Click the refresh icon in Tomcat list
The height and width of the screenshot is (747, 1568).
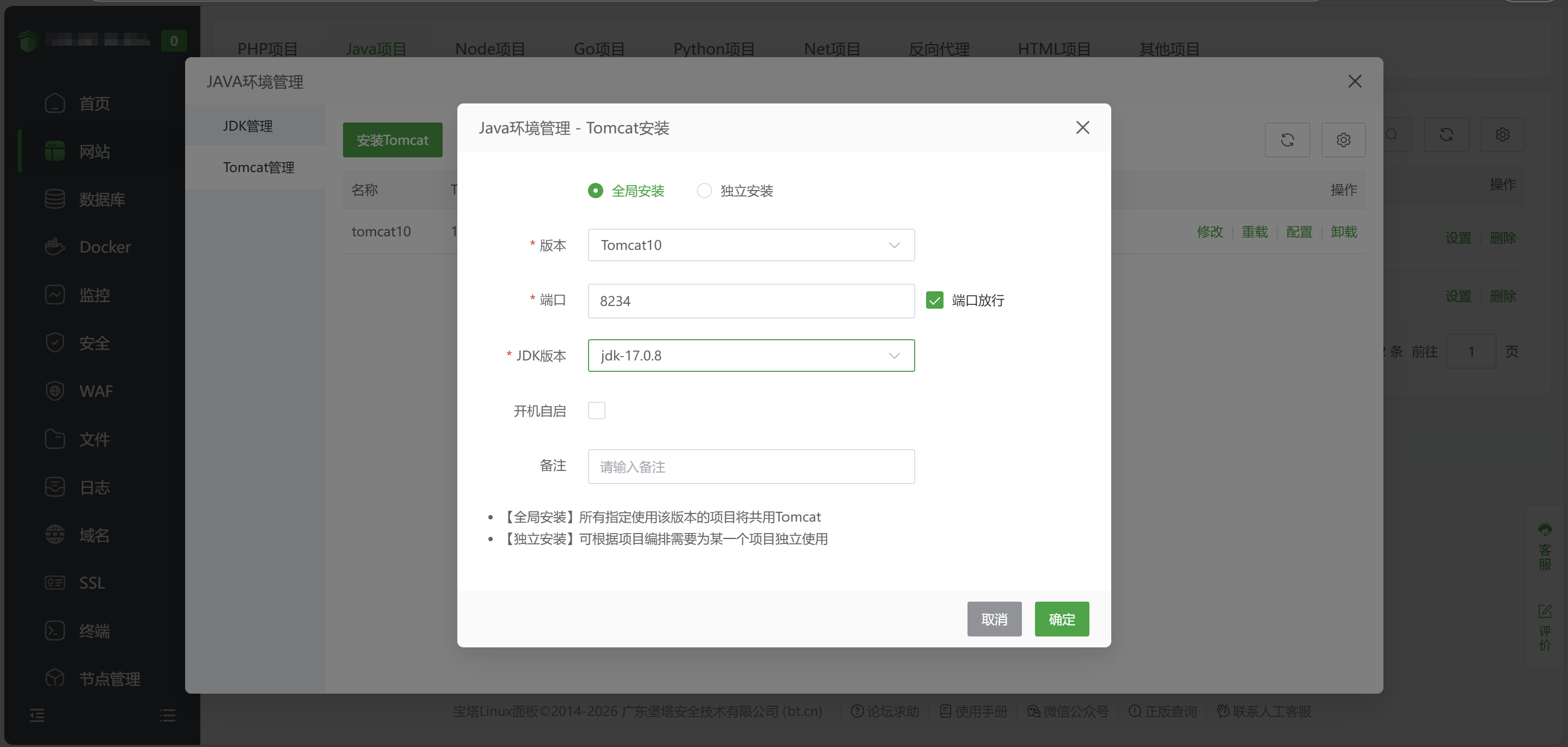1287,140
